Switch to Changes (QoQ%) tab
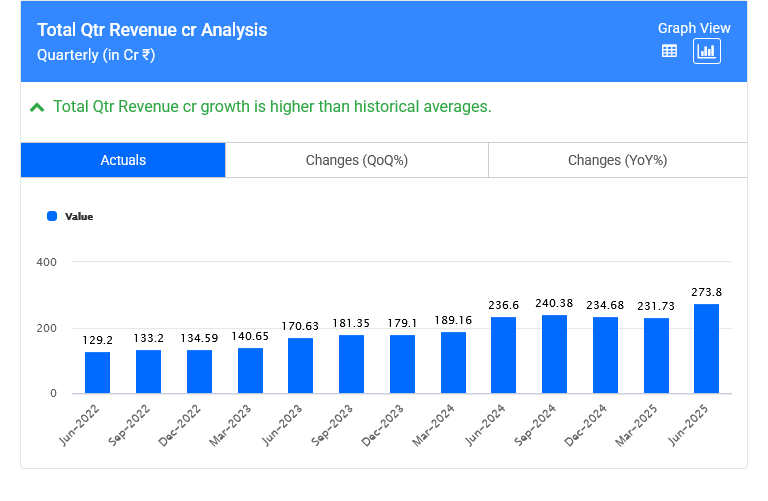This screenshot has width=768, height=501. 356,160
